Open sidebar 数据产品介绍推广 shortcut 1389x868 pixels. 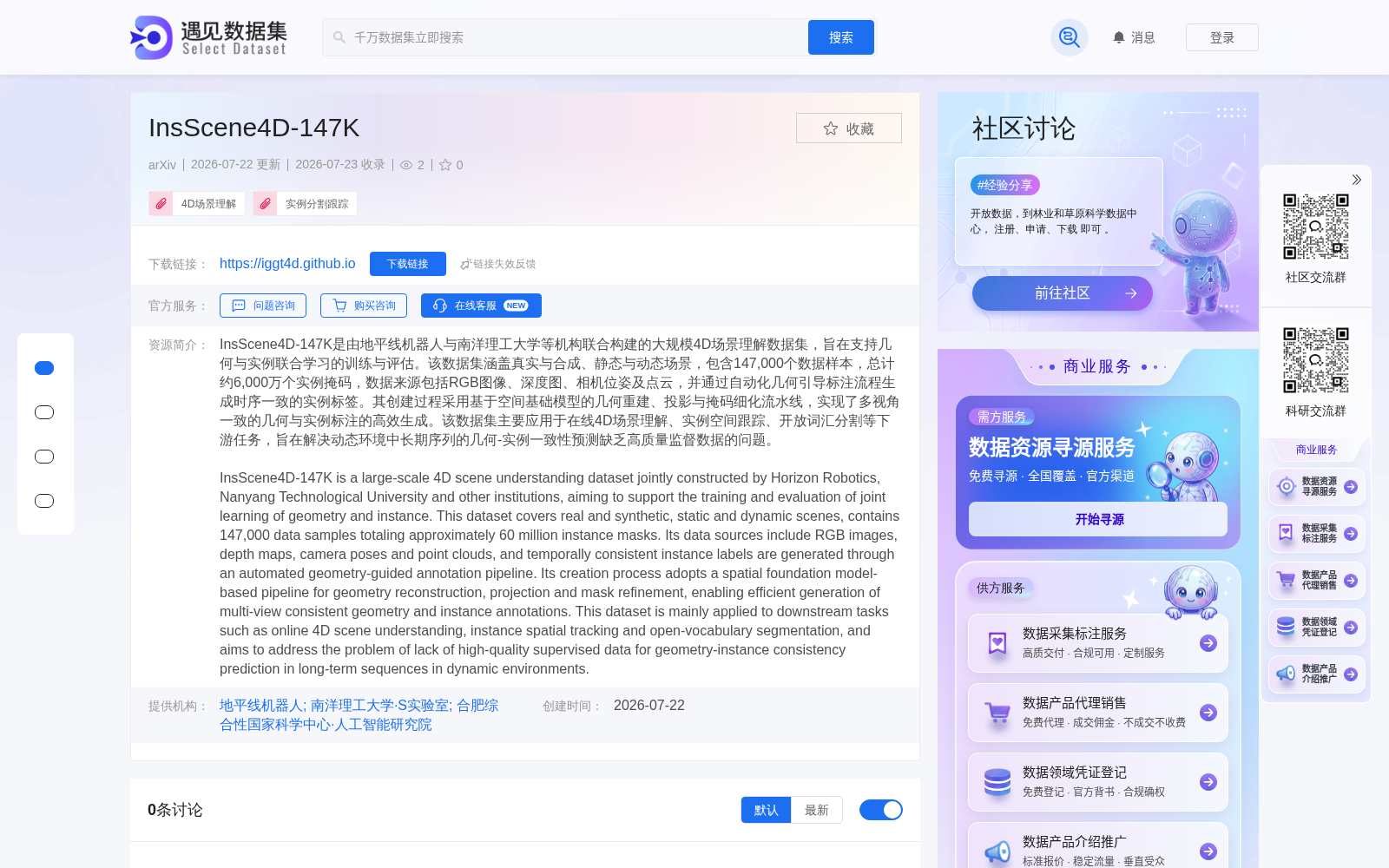click(x=1317, y=674)
